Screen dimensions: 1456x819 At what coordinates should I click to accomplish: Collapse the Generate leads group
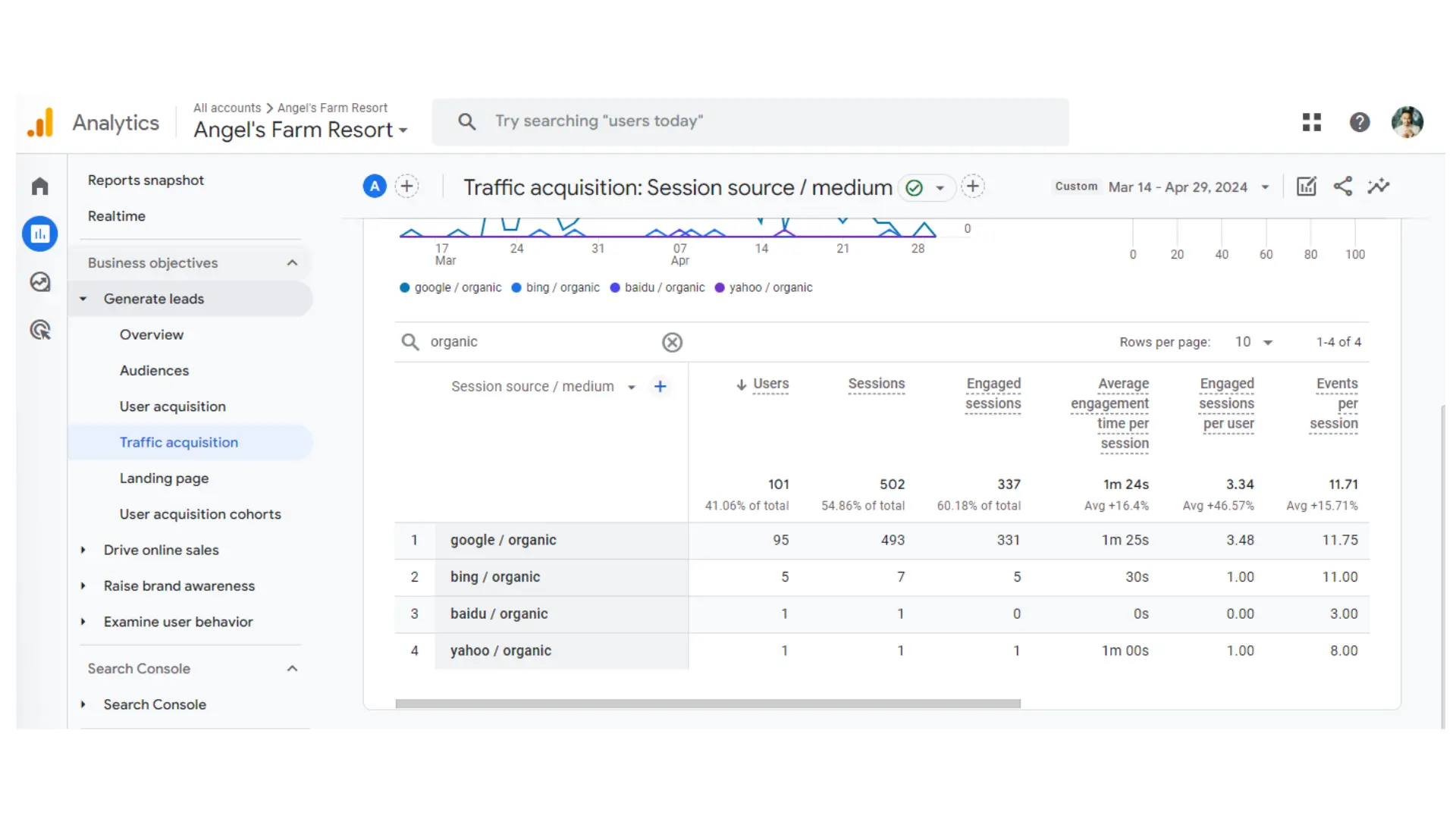tap(83, 299)
